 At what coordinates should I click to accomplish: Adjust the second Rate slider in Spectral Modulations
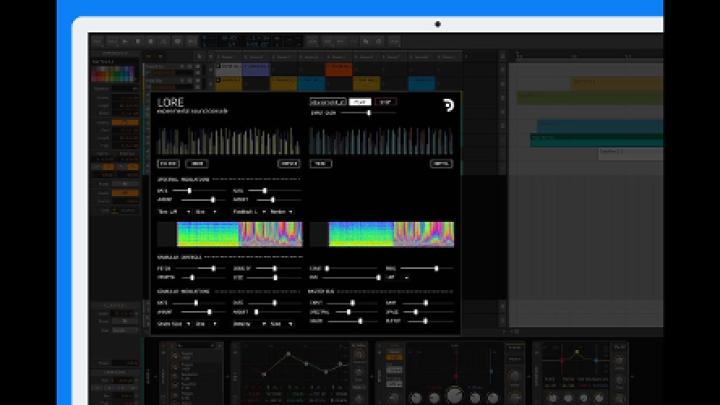pyautogui.click(x=275, y=191)
